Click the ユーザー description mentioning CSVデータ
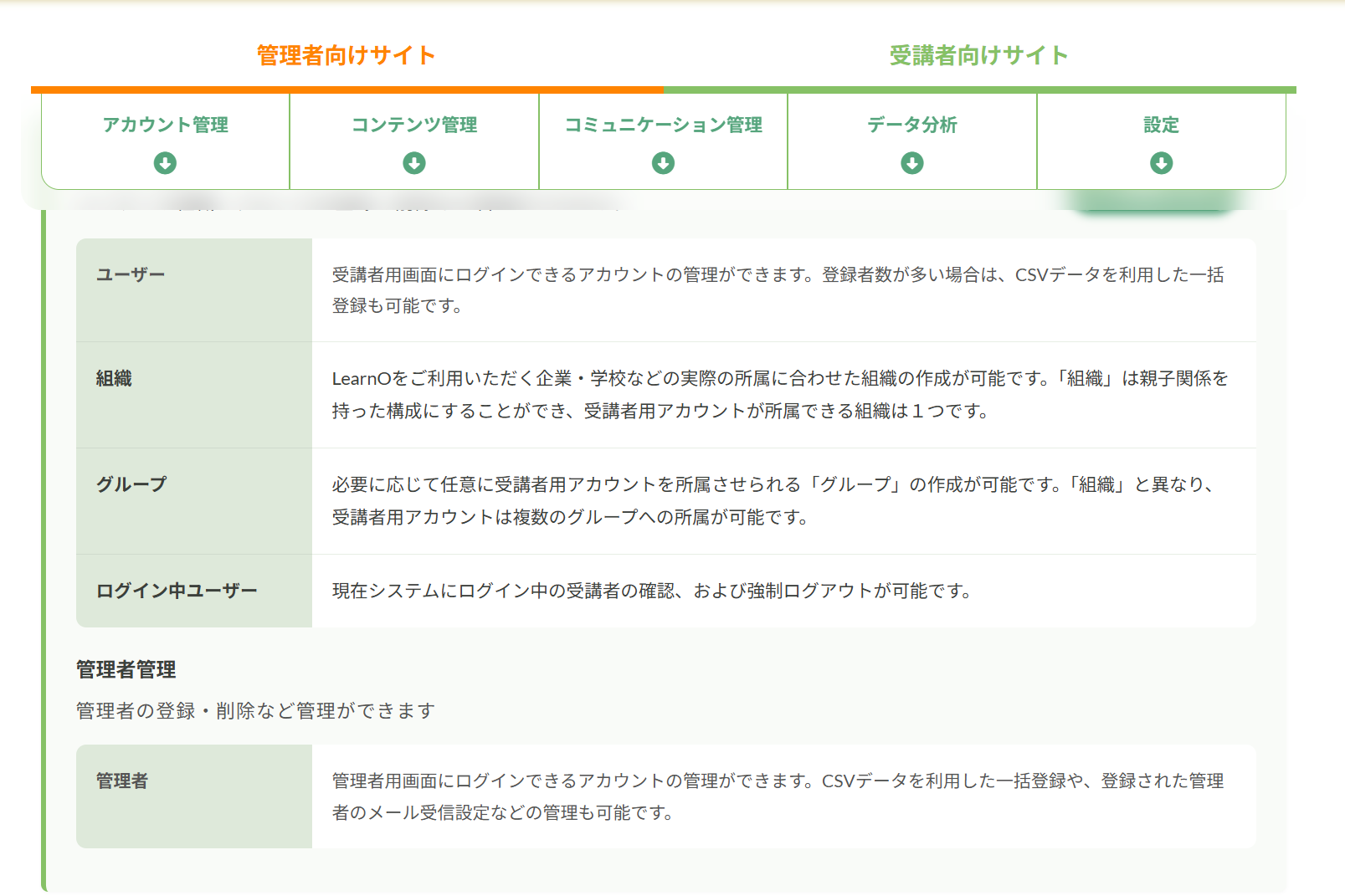 [778, 290]
